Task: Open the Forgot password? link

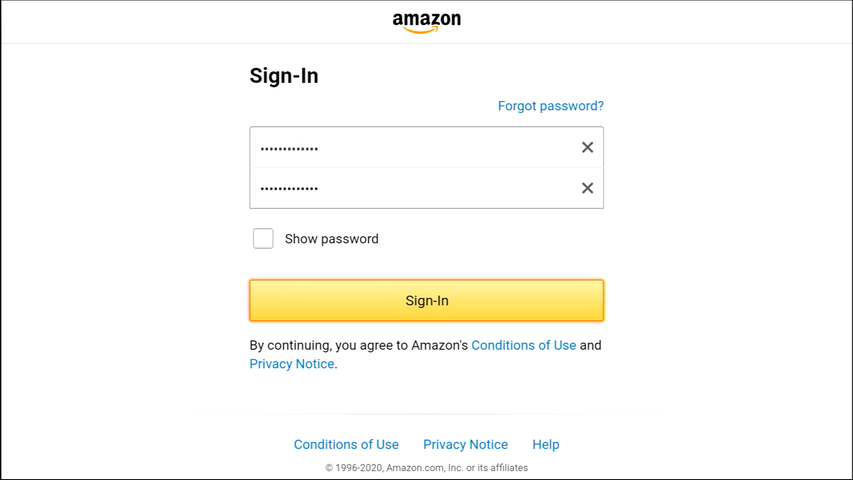Action: click(x=551, y=106)
